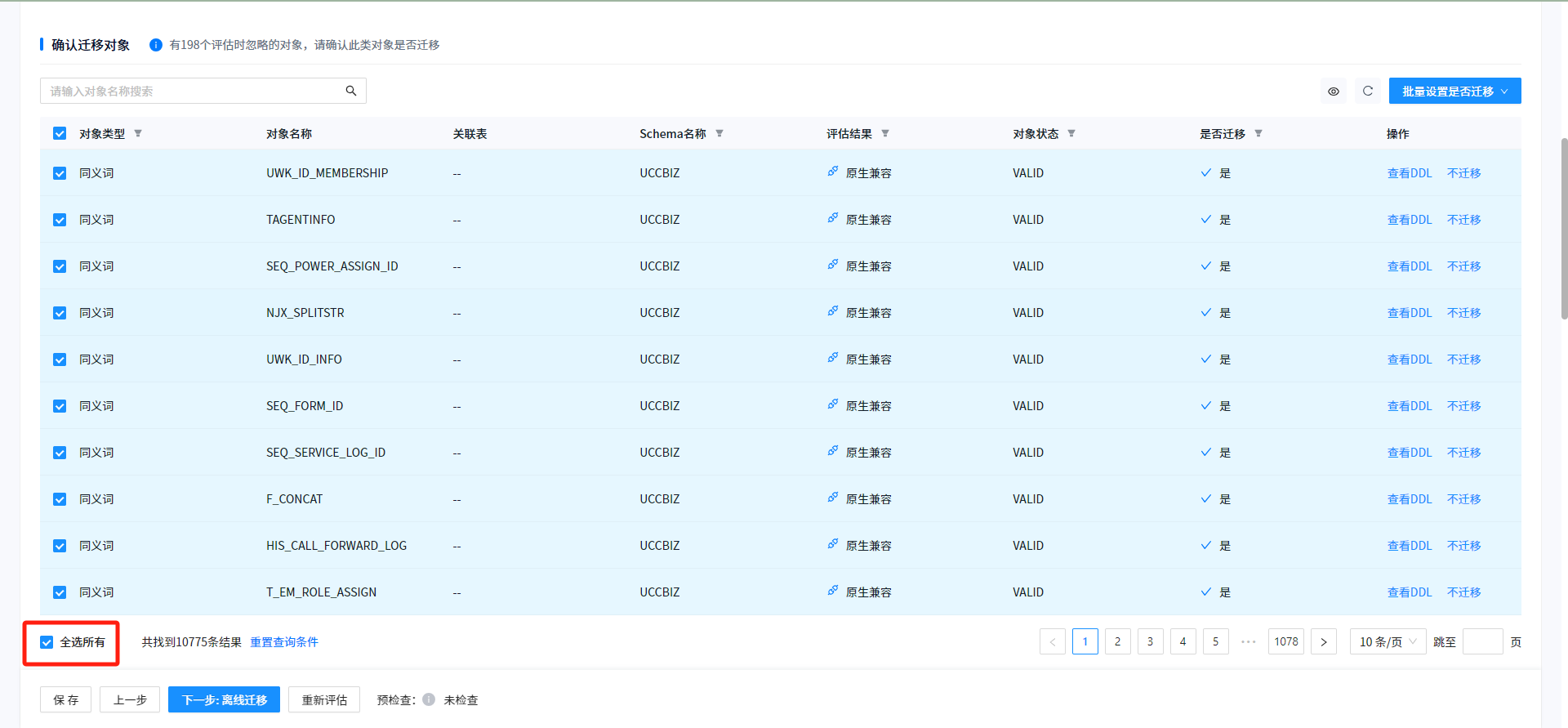View DDL for HIS_CALL_FORWARD_LOG
The image size is (1568, 728).
click(1410, 546)
